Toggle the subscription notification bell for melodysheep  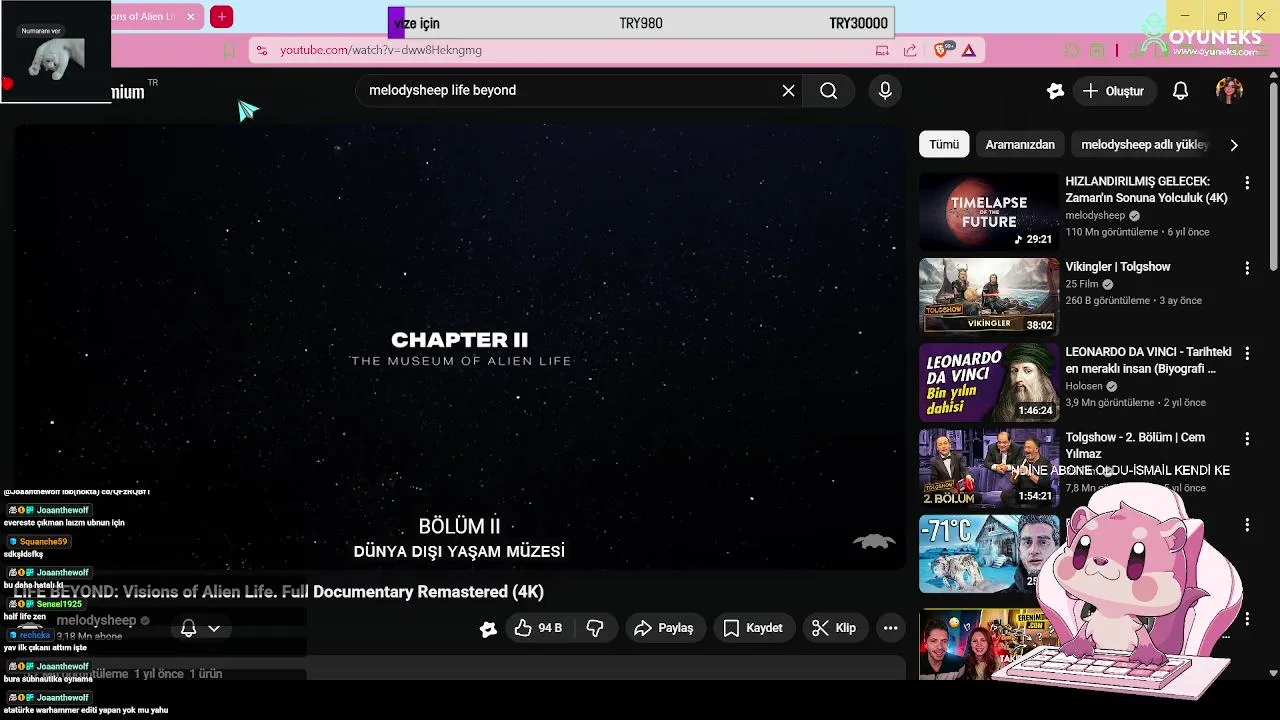click(188, 629)
